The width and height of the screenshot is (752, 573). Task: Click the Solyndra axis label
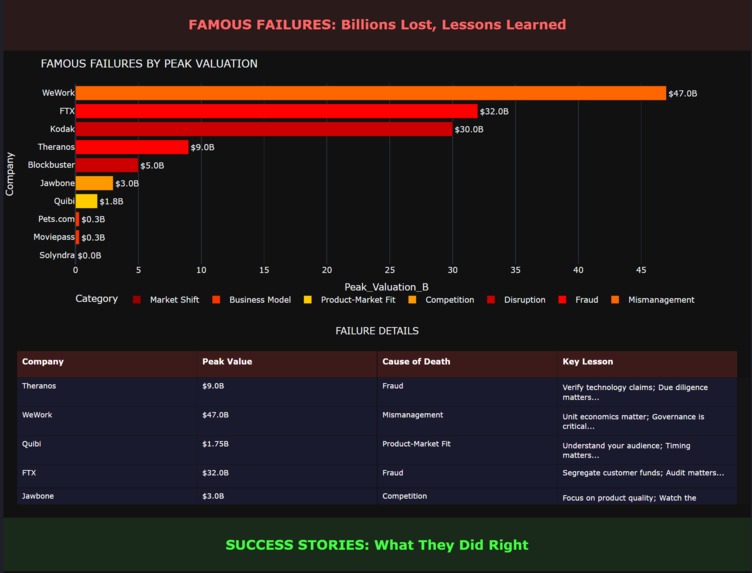[57, 255]
